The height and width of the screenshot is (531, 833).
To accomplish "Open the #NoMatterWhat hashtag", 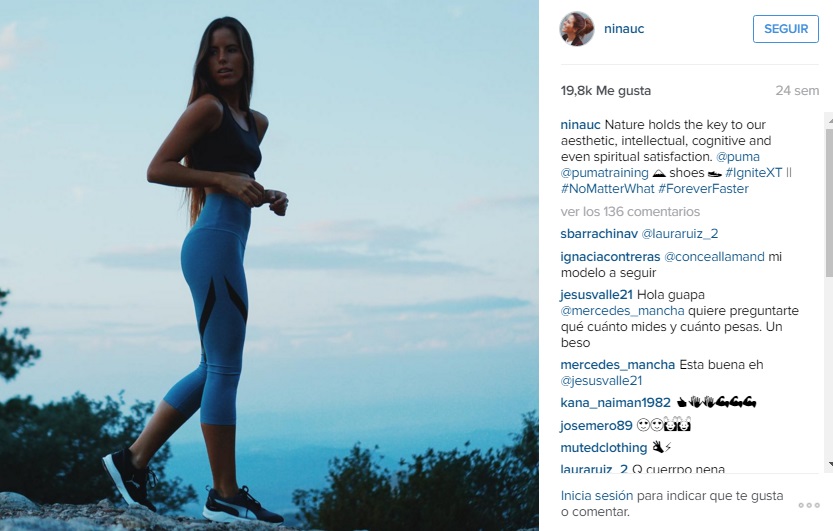I will point(608,189).
